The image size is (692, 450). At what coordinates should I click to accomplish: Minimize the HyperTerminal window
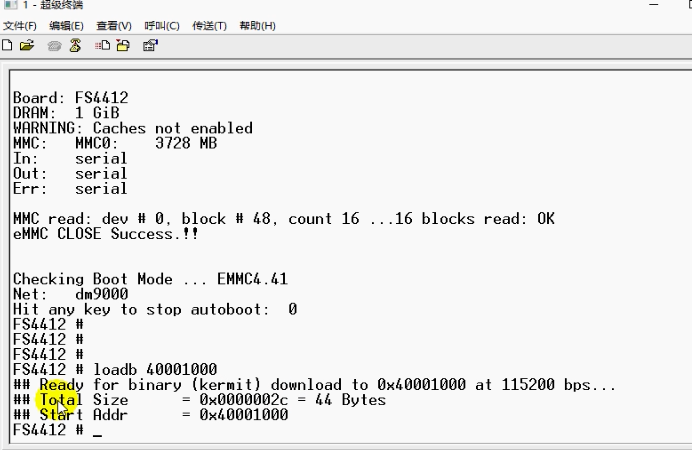pyautogui.click(x=654, y=4)
